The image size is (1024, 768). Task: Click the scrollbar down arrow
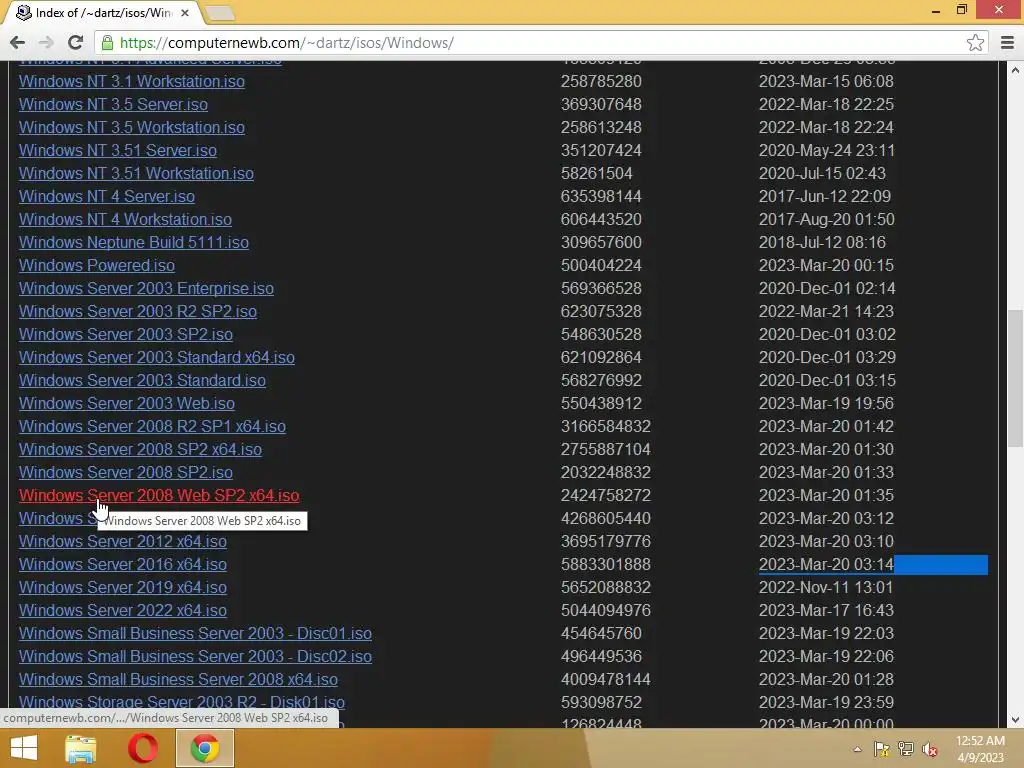(1015, 720)
